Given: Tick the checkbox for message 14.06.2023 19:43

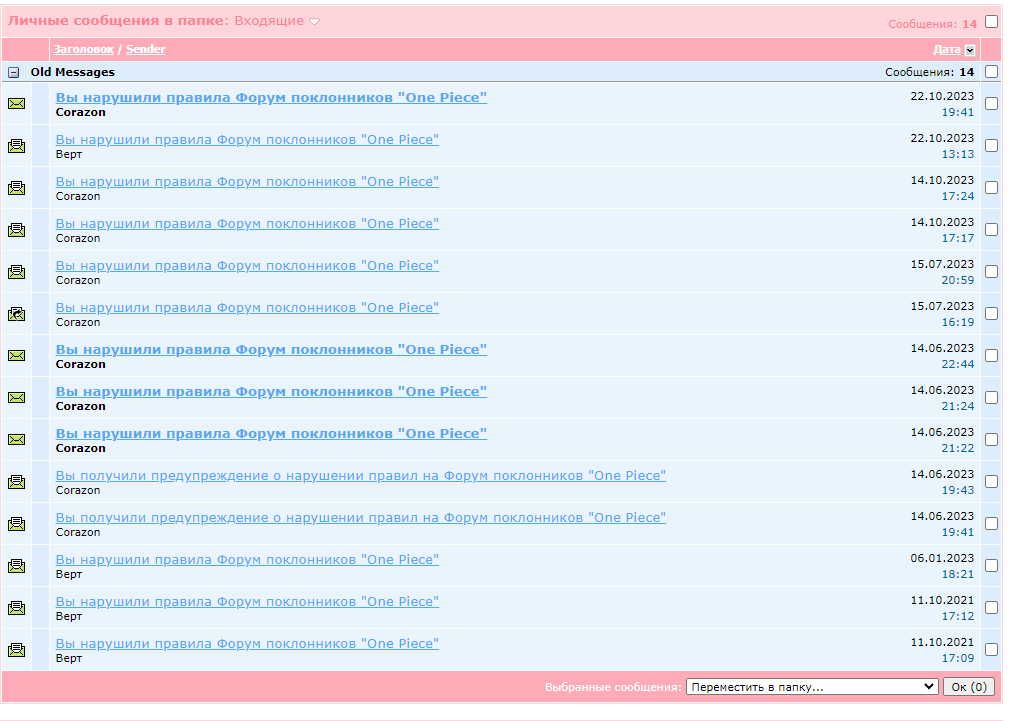Looking at the screenshot, I should pyautogui.click(x=991, y=482).
